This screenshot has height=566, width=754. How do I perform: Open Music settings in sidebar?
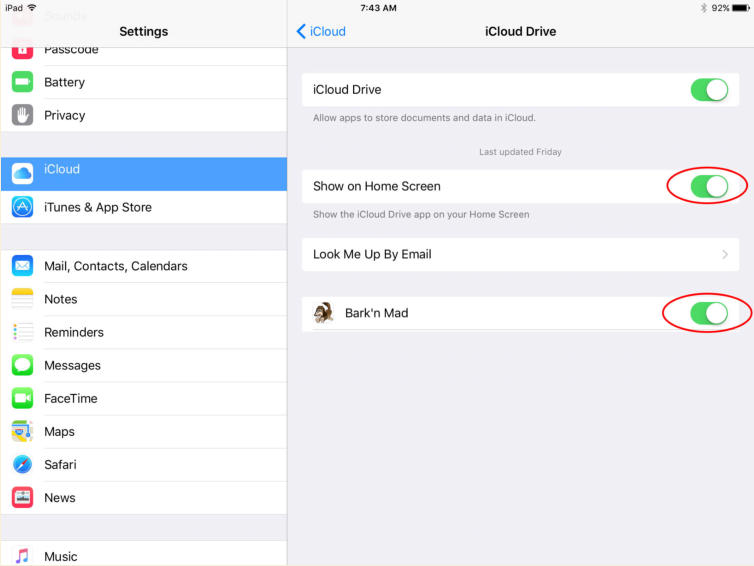(x=60, y=556)
